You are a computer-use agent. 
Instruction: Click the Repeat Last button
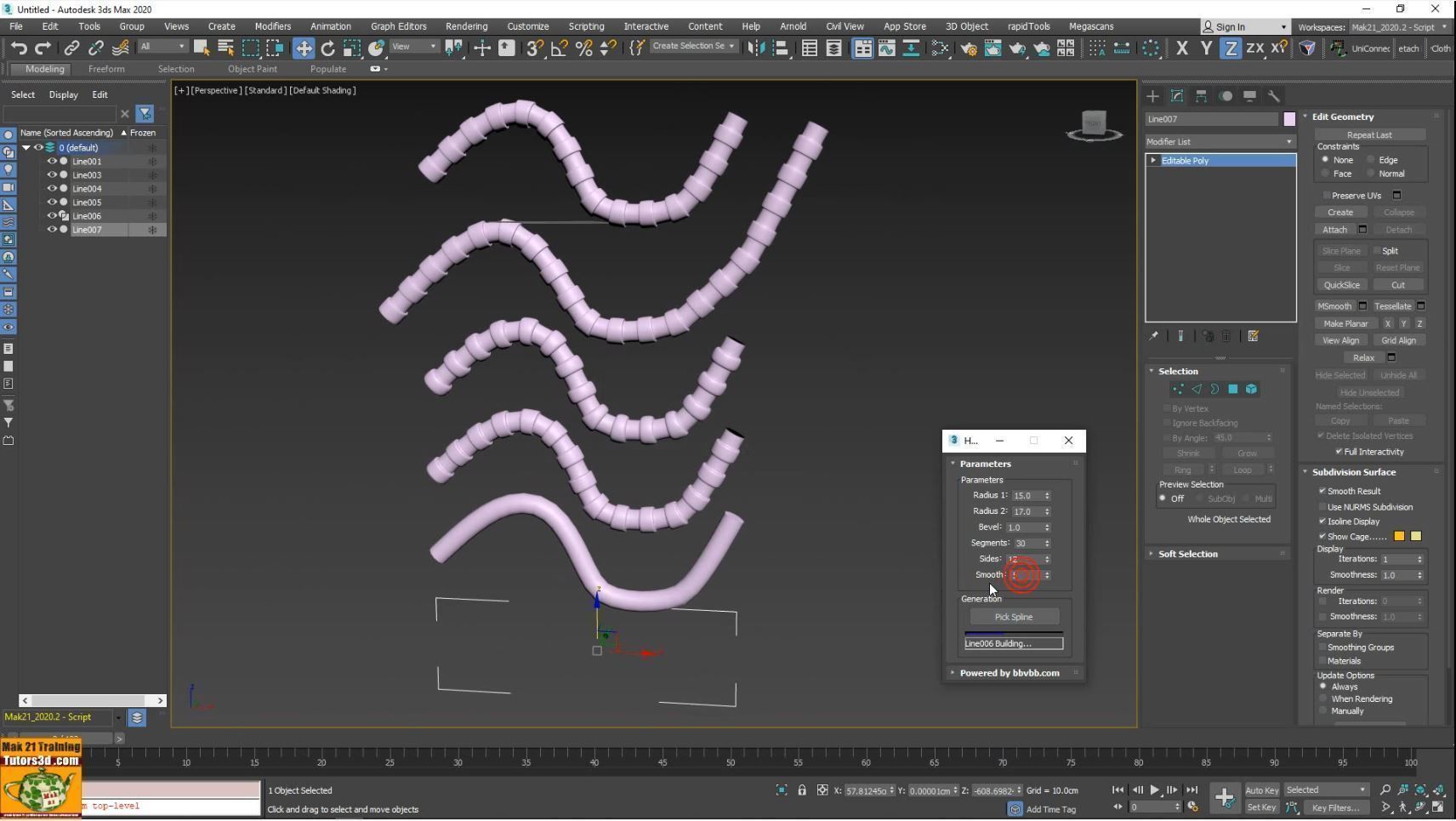pyautogui.click(x=1369, y=134)
